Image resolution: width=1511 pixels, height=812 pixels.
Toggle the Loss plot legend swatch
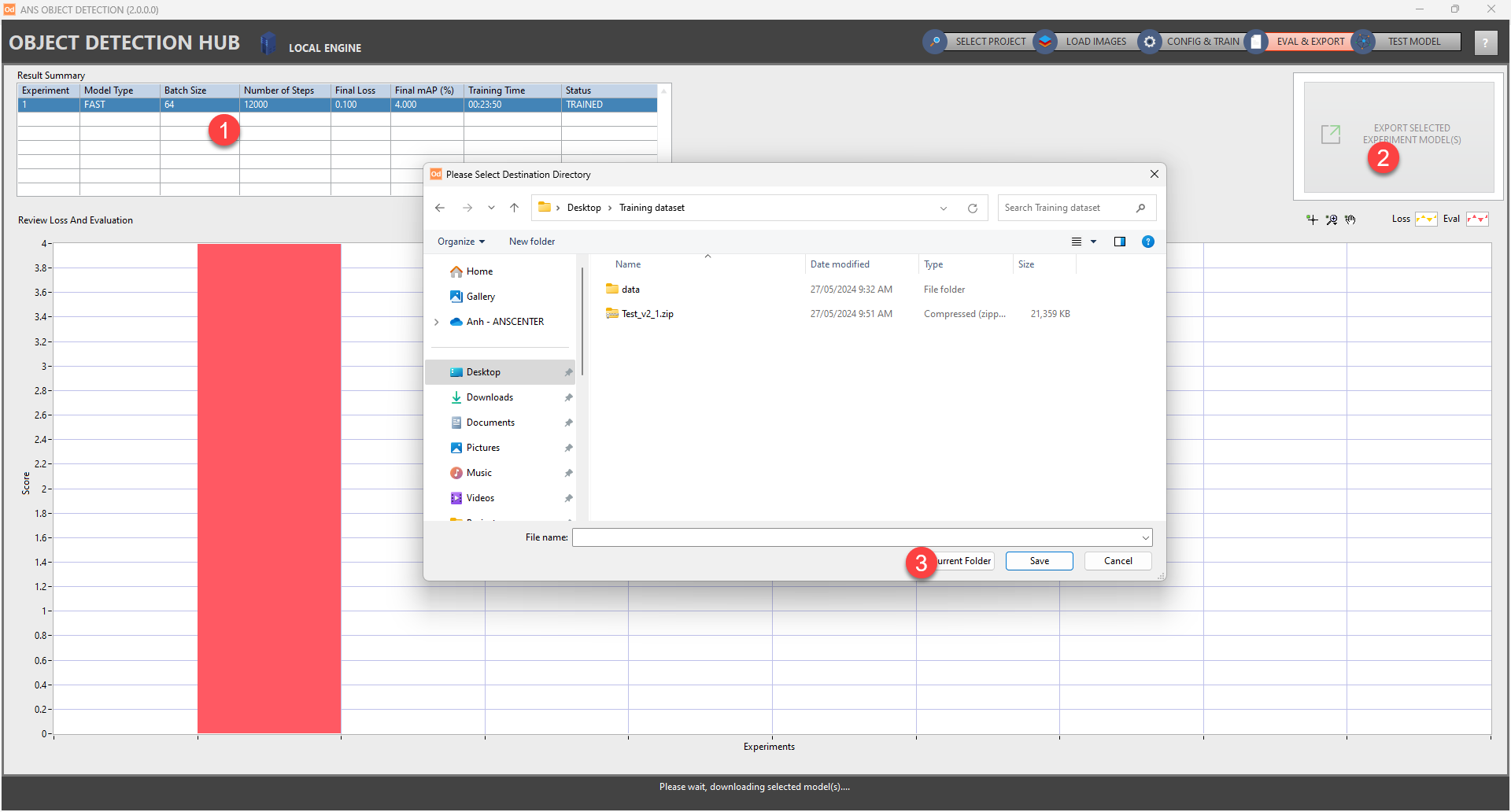1426,220
